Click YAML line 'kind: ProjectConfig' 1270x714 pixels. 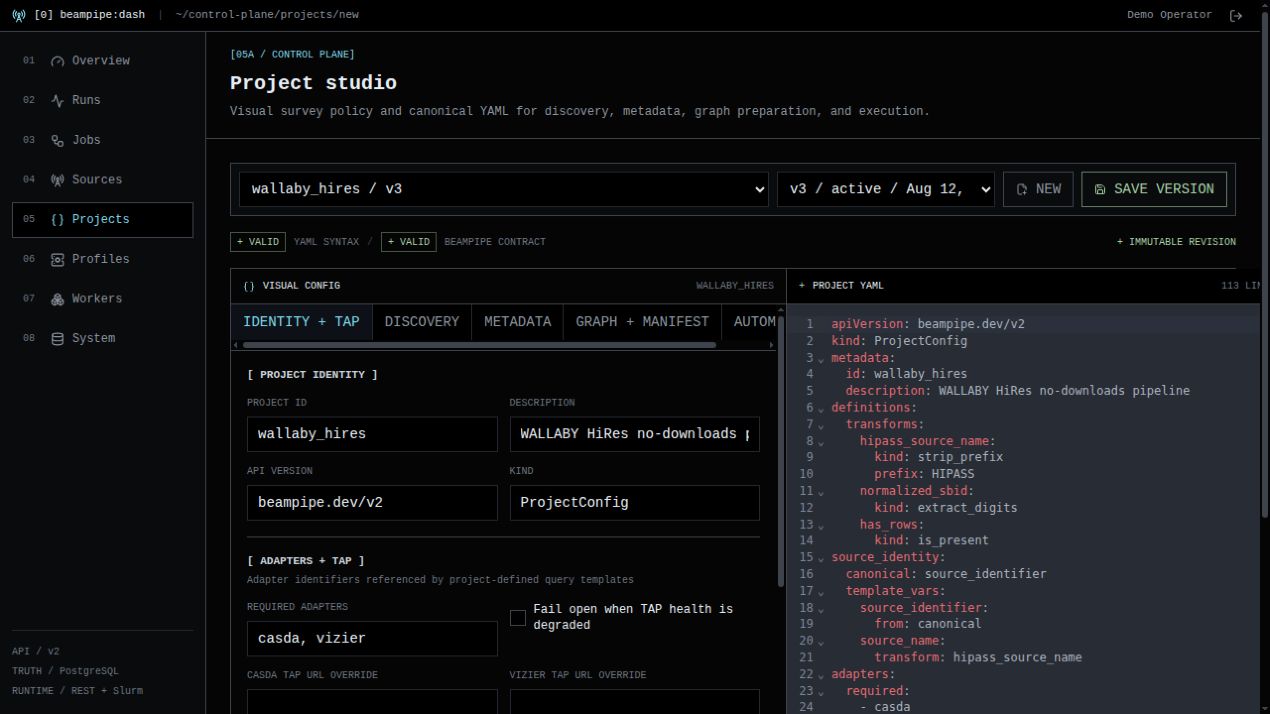(x=899, y=341)
